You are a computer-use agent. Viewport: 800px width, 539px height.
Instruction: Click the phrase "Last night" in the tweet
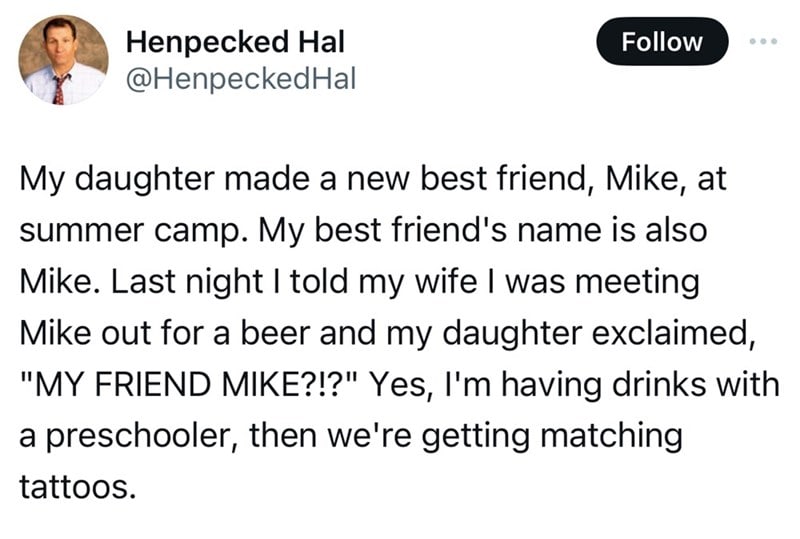click(x=187, y=283)
